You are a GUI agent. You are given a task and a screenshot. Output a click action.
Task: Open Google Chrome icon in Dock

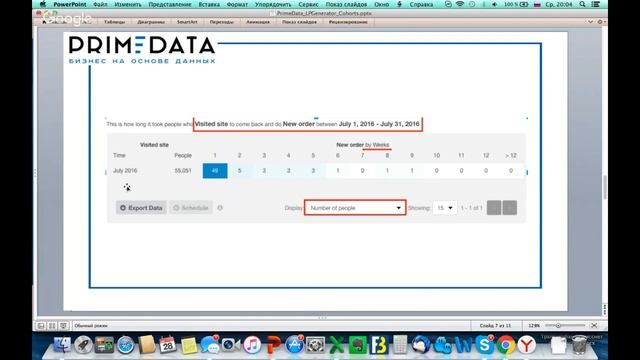[506, 345]
